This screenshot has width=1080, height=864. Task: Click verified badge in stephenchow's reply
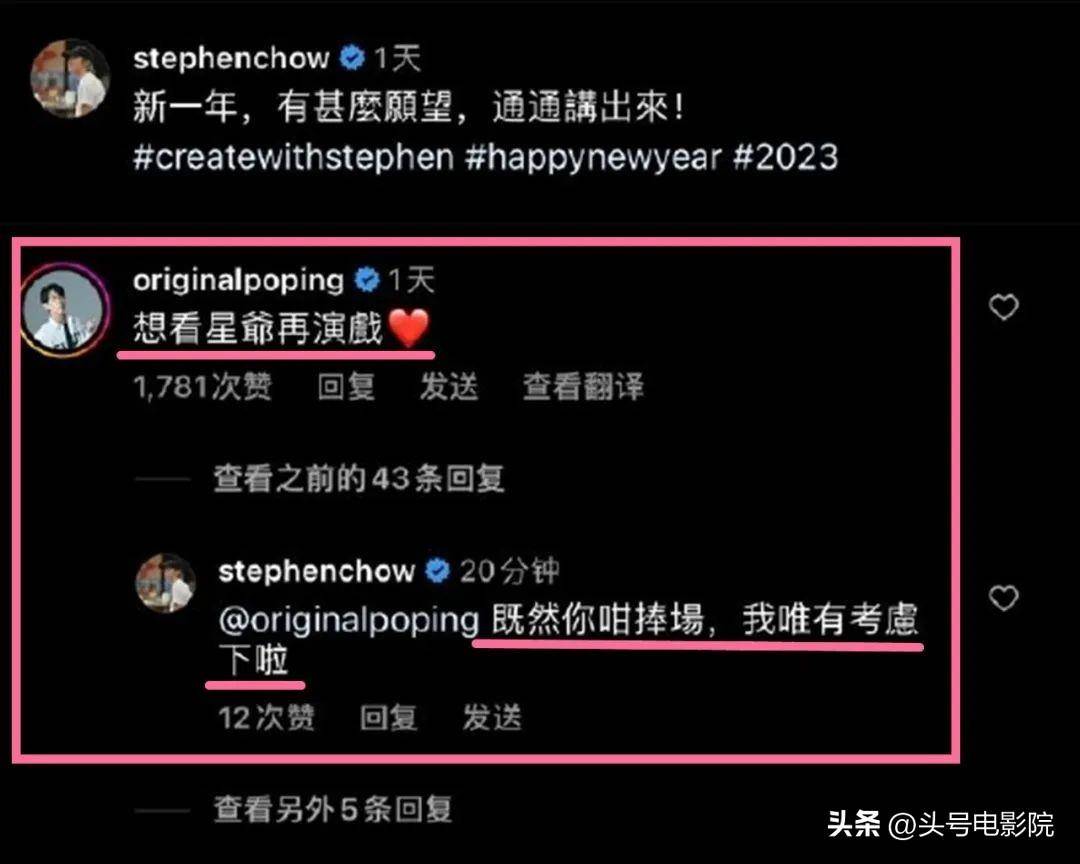[437, 571]
